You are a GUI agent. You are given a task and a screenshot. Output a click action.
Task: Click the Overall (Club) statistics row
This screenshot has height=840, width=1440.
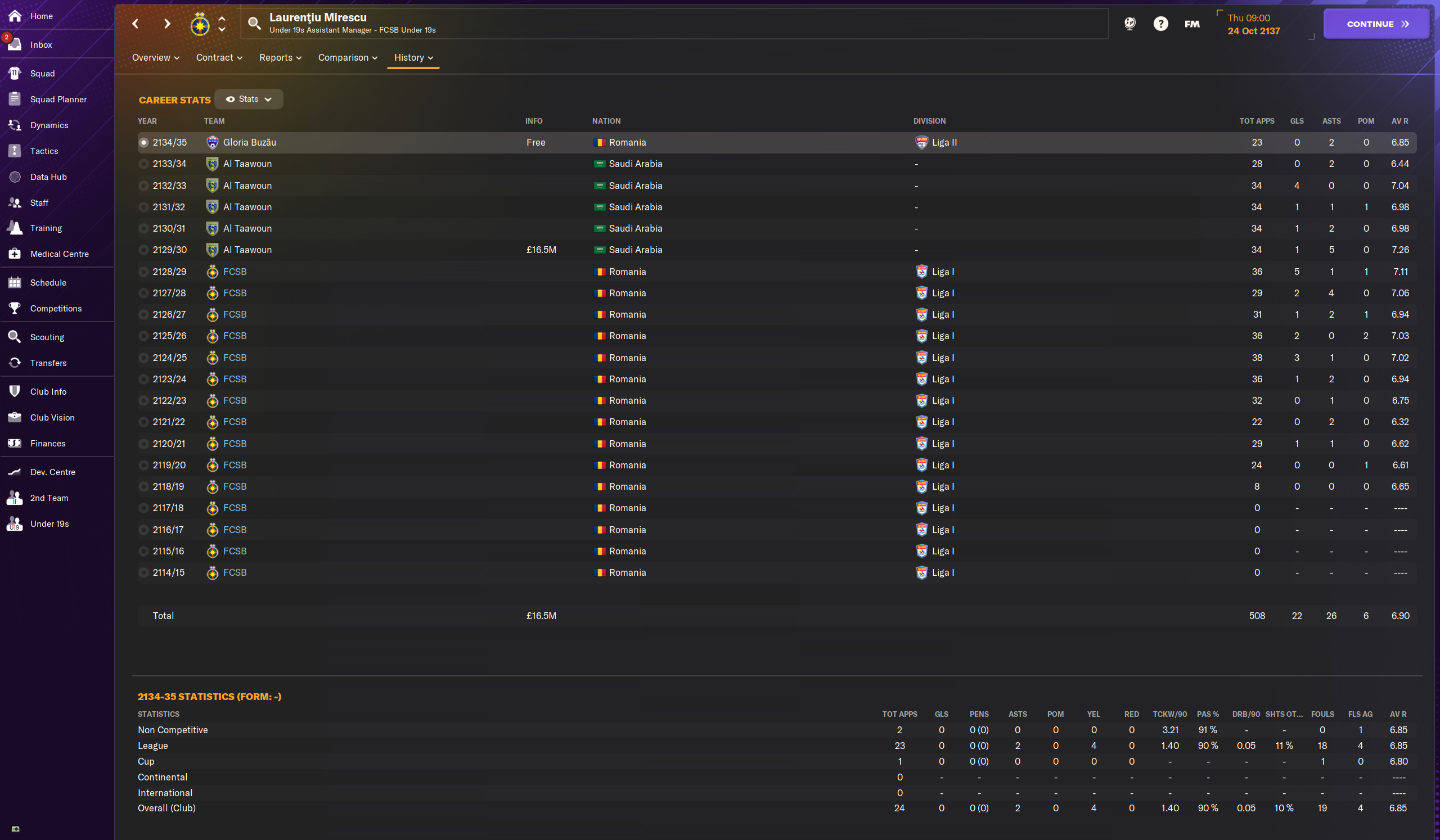[x=777, y=808]
